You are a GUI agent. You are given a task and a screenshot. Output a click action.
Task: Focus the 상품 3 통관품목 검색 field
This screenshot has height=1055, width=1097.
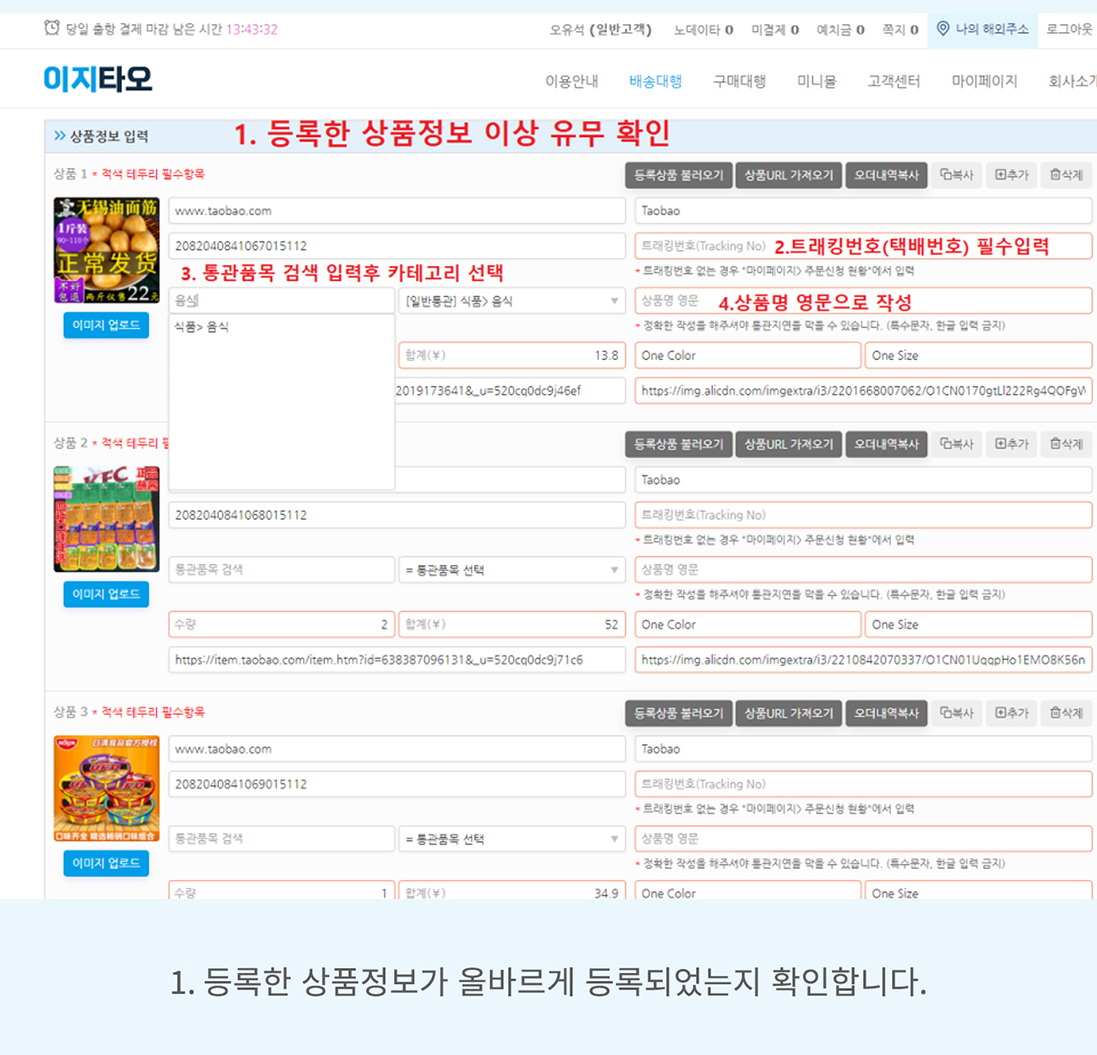tap(281, 839)
